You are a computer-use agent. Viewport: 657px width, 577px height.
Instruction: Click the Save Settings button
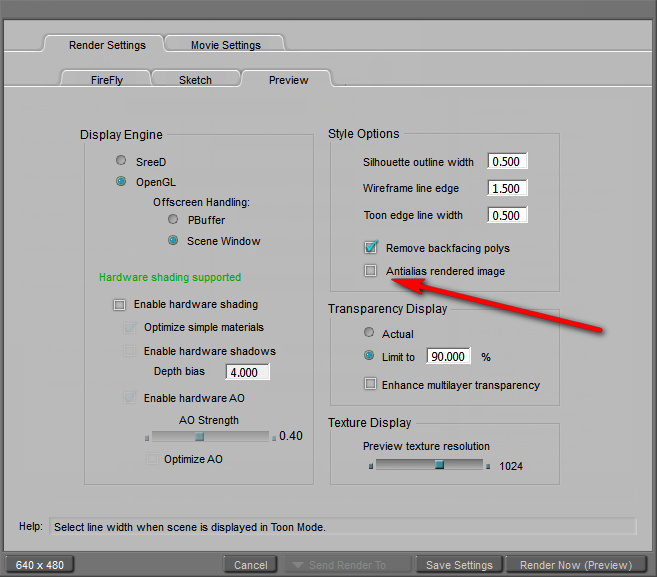459,565
